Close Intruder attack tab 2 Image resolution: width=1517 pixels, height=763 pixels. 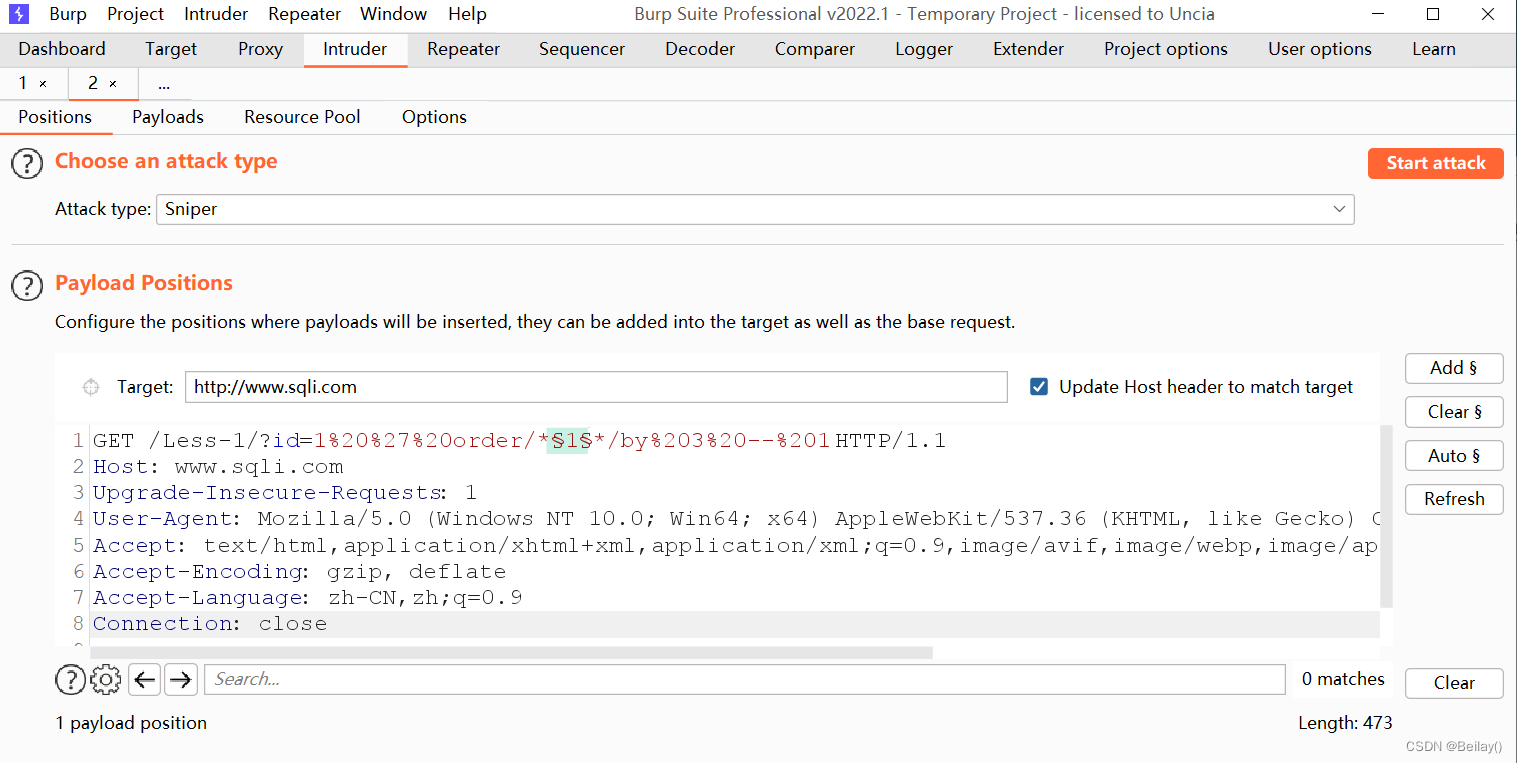[x=113, y=84]
